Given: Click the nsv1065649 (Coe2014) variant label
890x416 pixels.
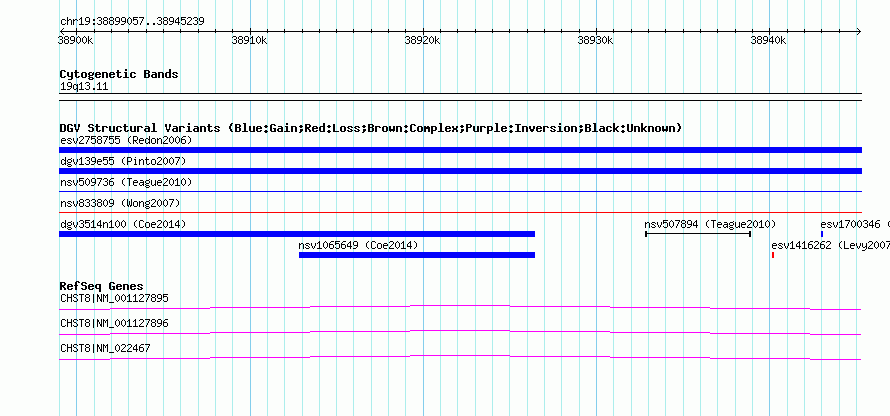Looking at the screenshot, I should tap(358, 245).
